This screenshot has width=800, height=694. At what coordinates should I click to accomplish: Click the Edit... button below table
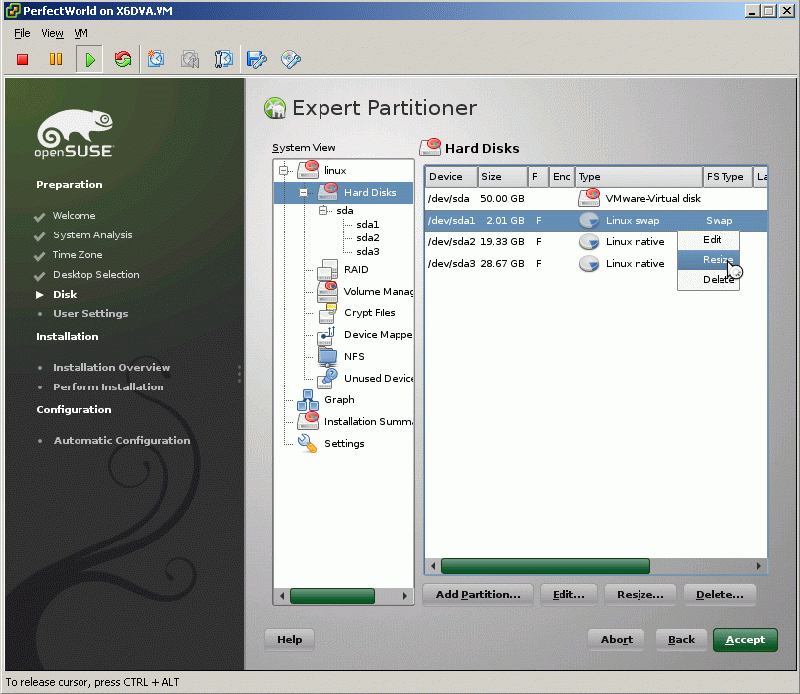[x=569, y=595]
